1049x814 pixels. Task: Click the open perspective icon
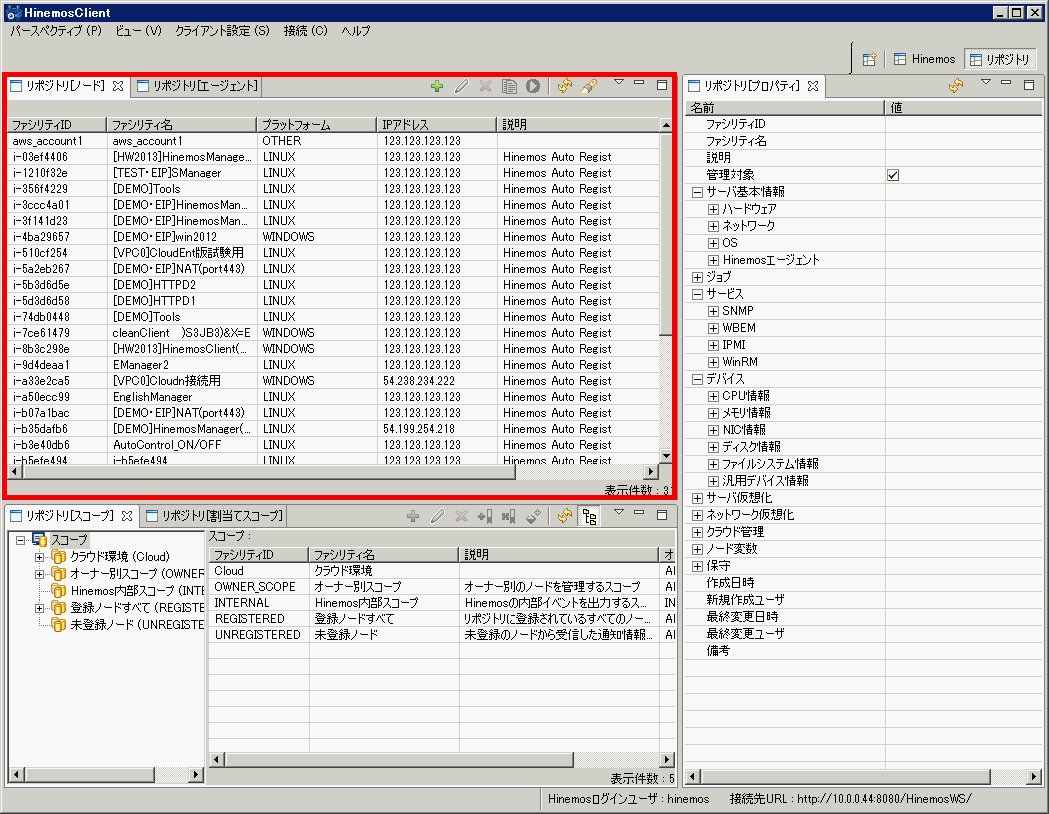pyautogui.click(x=869, y=60)
